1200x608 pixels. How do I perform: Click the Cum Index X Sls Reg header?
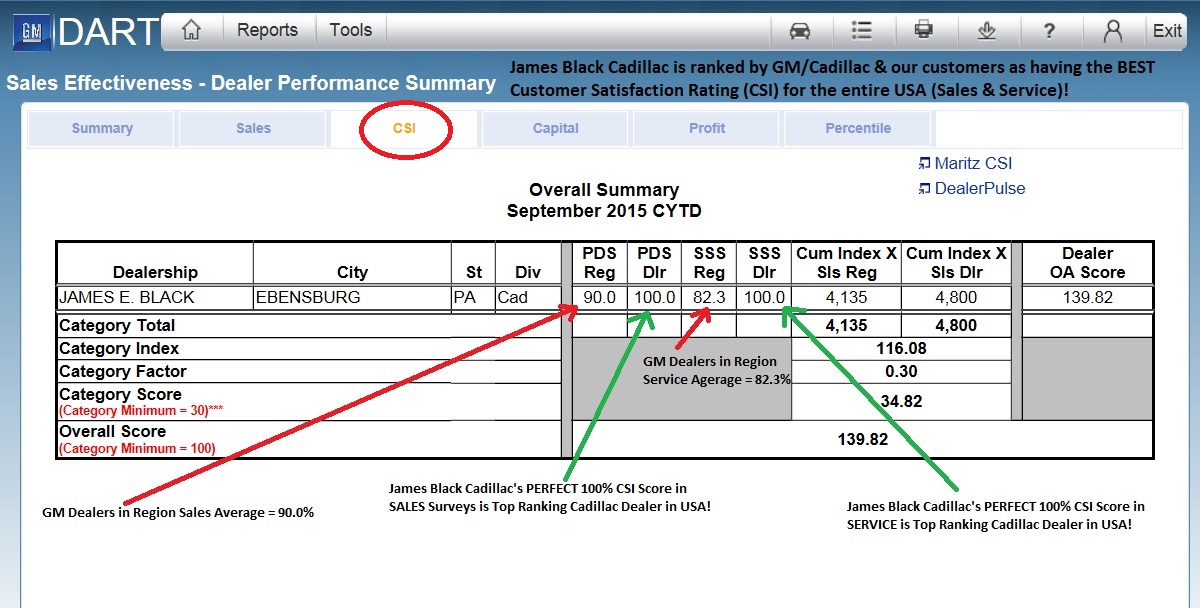click(x=847, y=263)
